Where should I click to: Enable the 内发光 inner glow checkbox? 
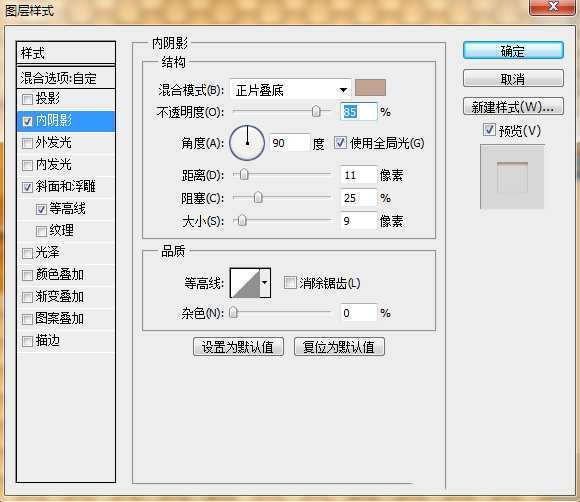point(27,165)
